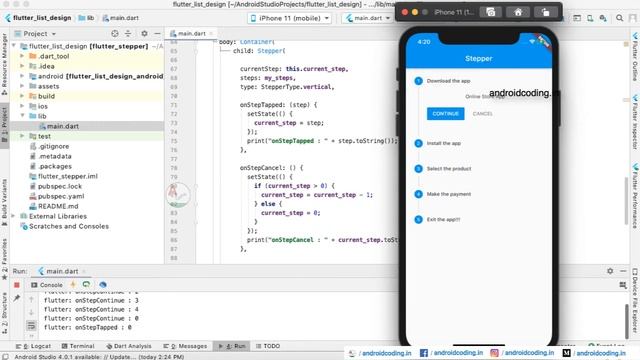Image resolution: width=640 pixels, height=360 pixels.
Task: Open the Resource Manager side tab
Action: click(x=4, y=64)
